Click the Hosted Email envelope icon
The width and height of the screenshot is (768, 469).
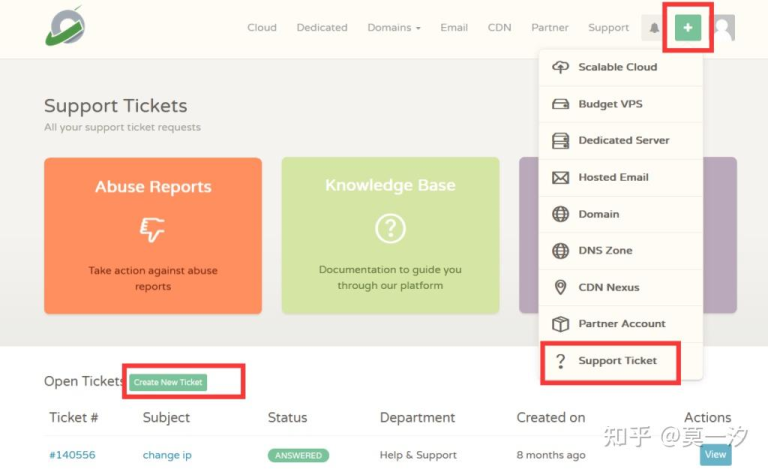(x=560, y=178)
